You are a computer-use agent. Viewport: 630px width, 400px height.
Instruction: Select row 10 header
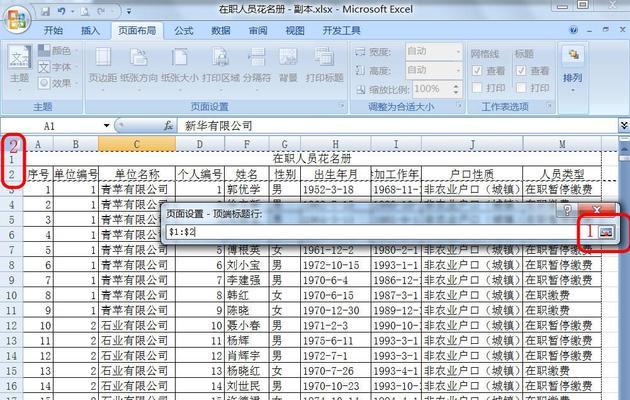(11, 296)
